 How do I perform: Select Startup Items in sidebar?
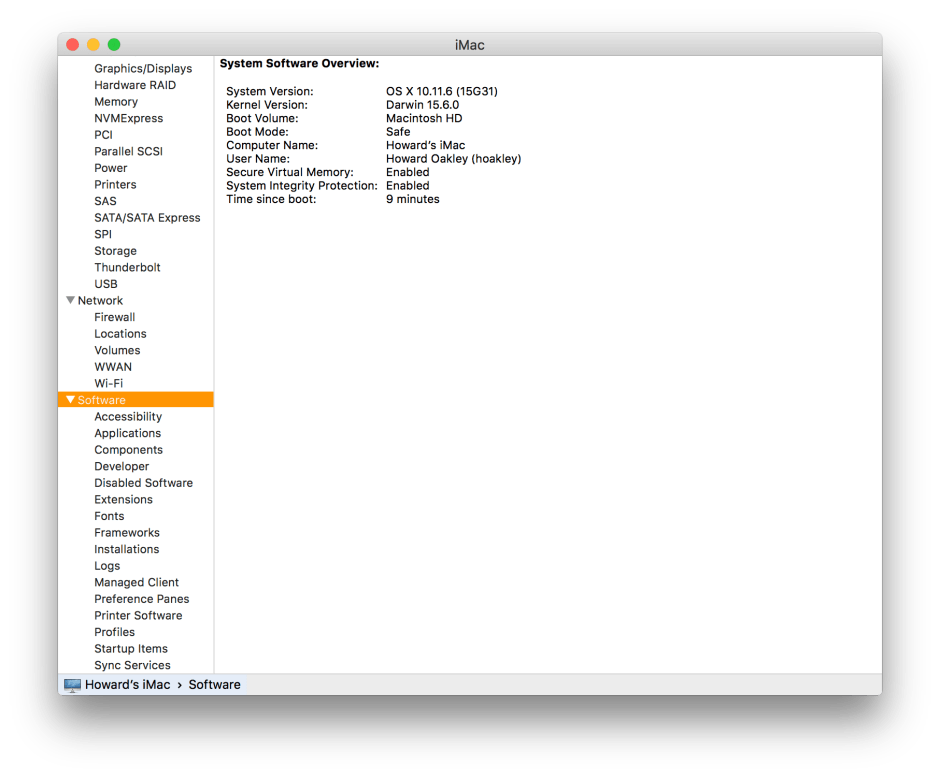tap(130, 649)
